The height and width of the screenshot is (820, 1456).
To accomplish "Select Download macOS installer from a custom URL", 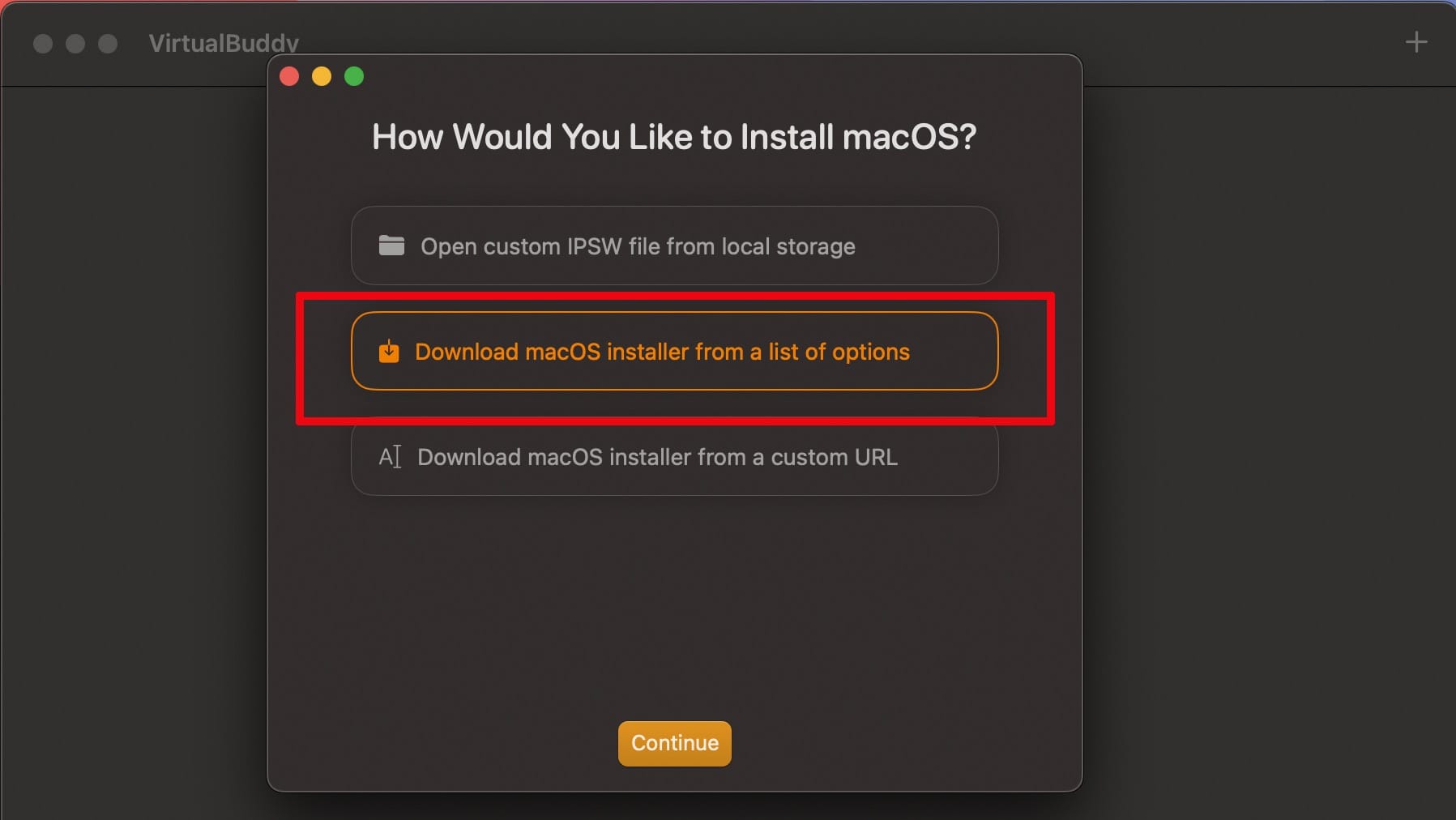I will point(673,457).
